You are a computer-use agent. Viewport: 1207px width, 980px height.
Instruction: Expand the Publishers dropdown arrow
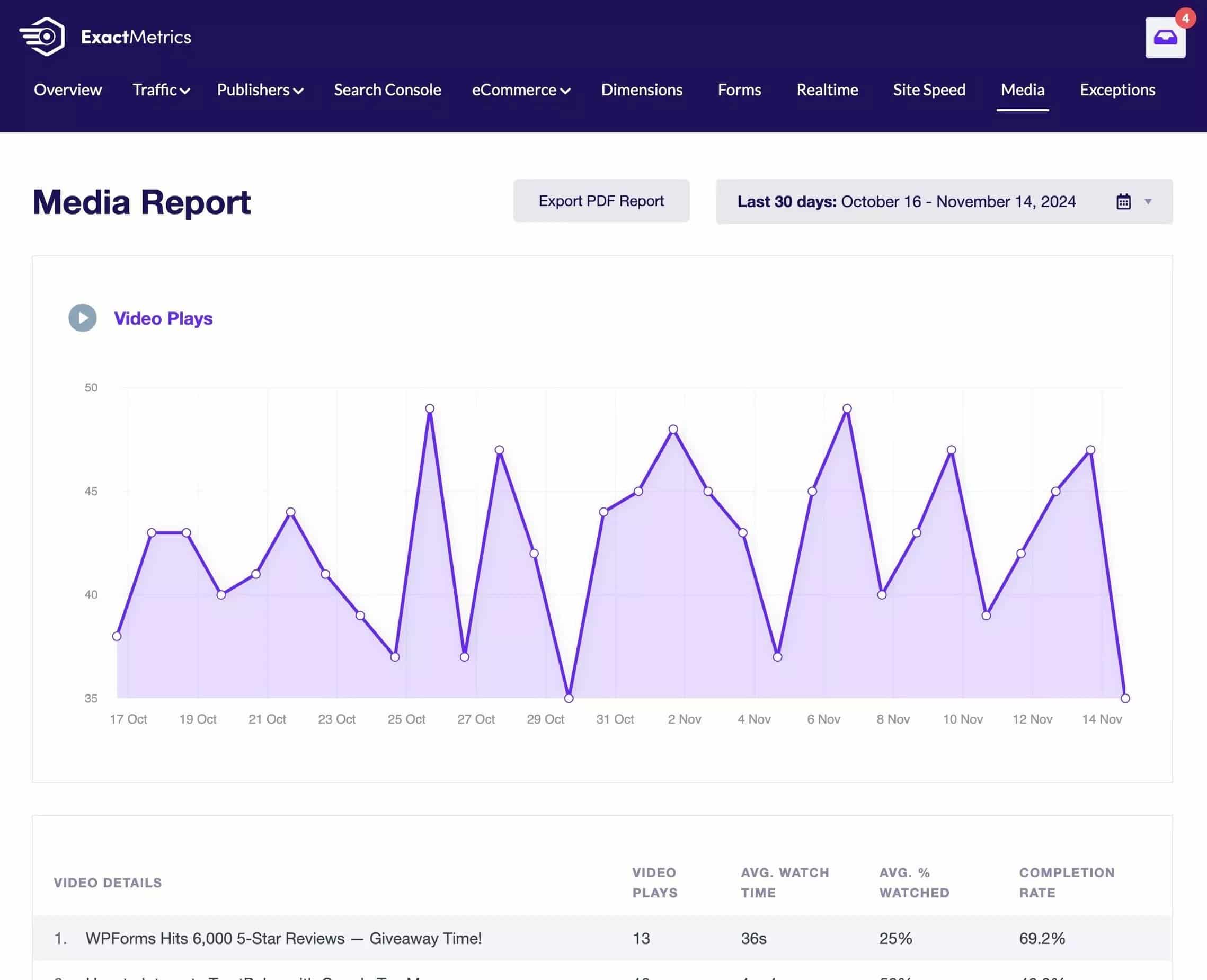tap(298, 91)
